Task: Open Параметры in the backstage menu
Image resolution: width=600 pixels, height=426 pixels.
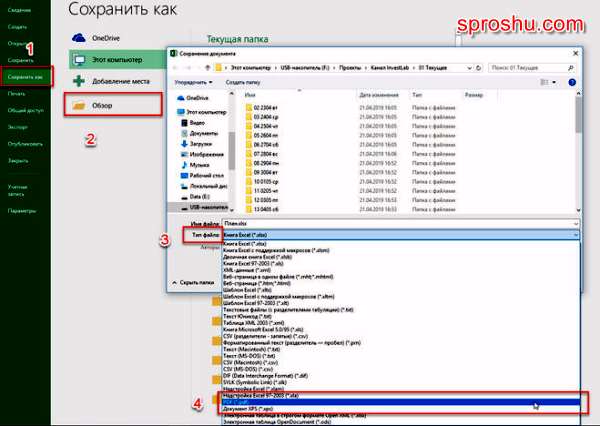Action: point(23,211)
